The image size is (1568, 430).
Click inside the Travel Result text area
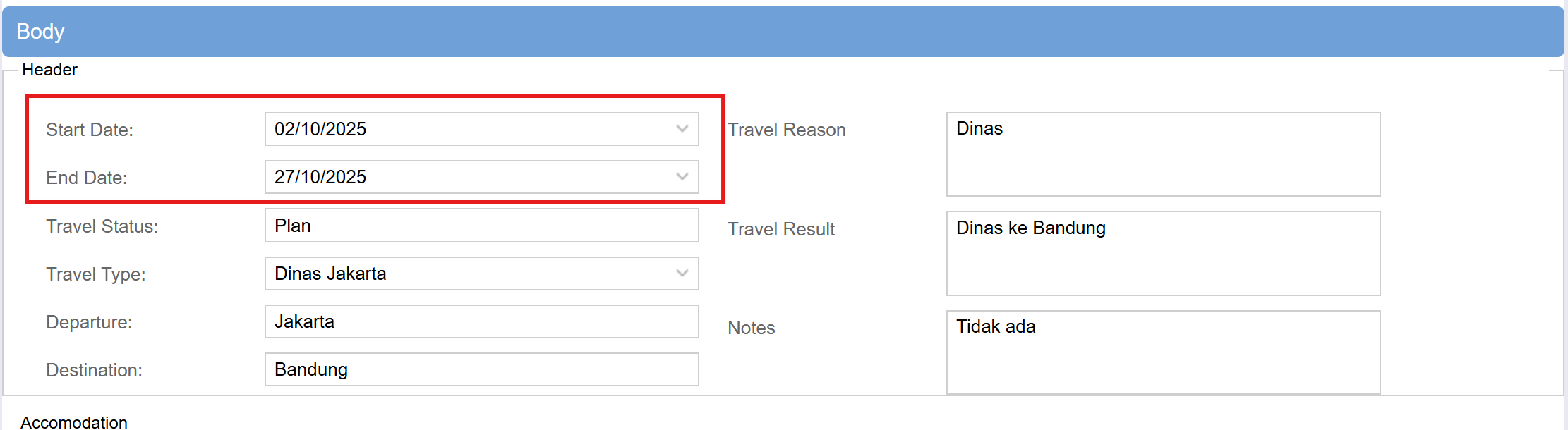[1163, 254]
